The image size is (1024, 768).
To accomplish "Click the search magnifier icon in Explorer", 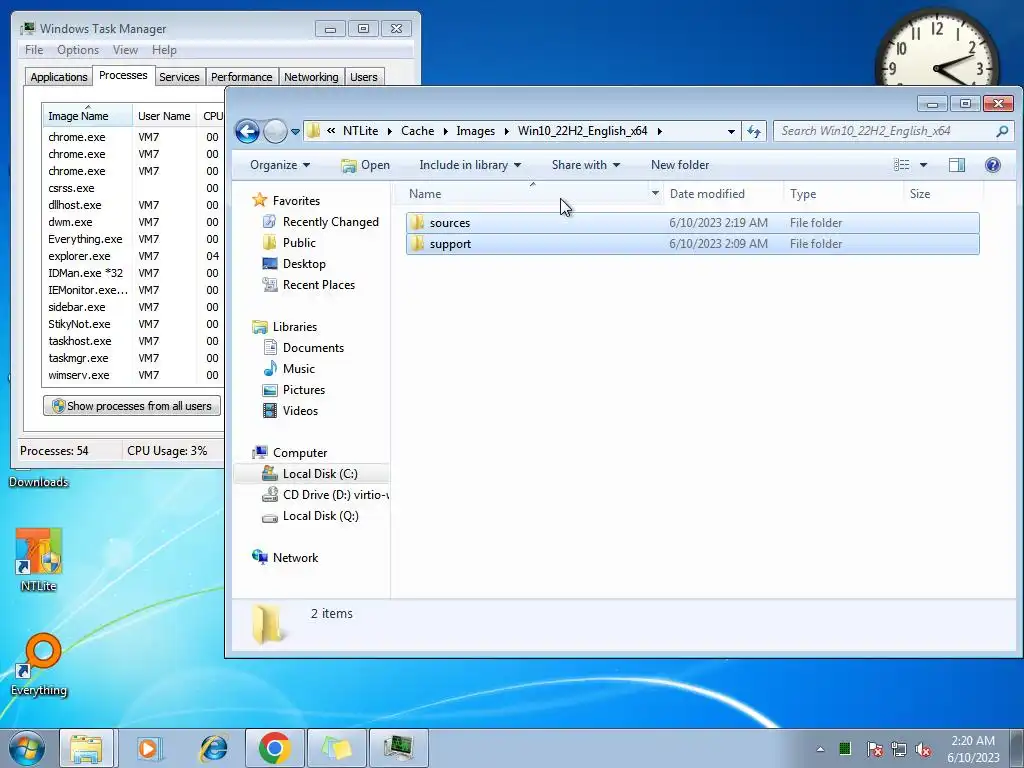I will click(x=1002, y=131).
